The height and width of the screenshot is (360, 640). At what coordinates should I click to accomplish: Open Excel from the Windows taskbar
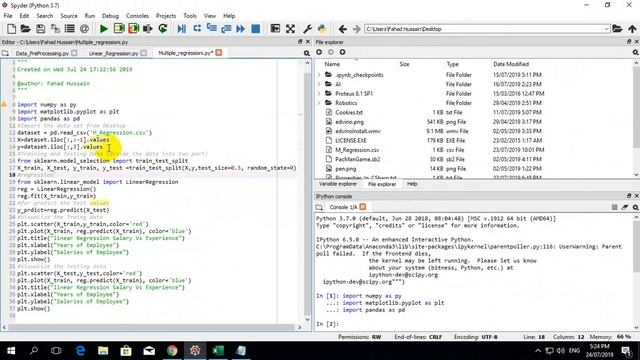[x=218, y=351]
